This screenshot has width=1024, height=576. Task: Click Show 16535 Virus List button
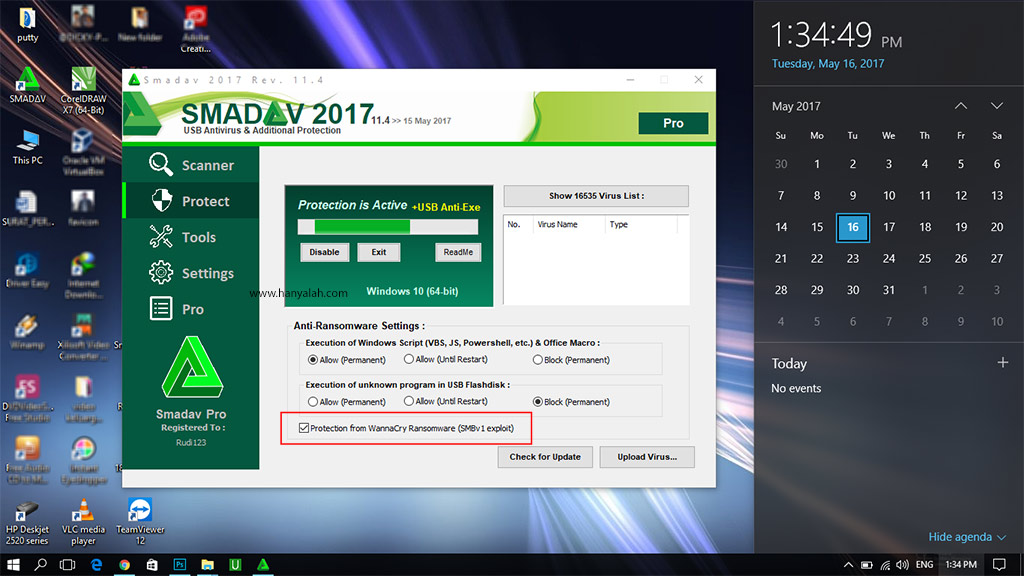point(596,196)
